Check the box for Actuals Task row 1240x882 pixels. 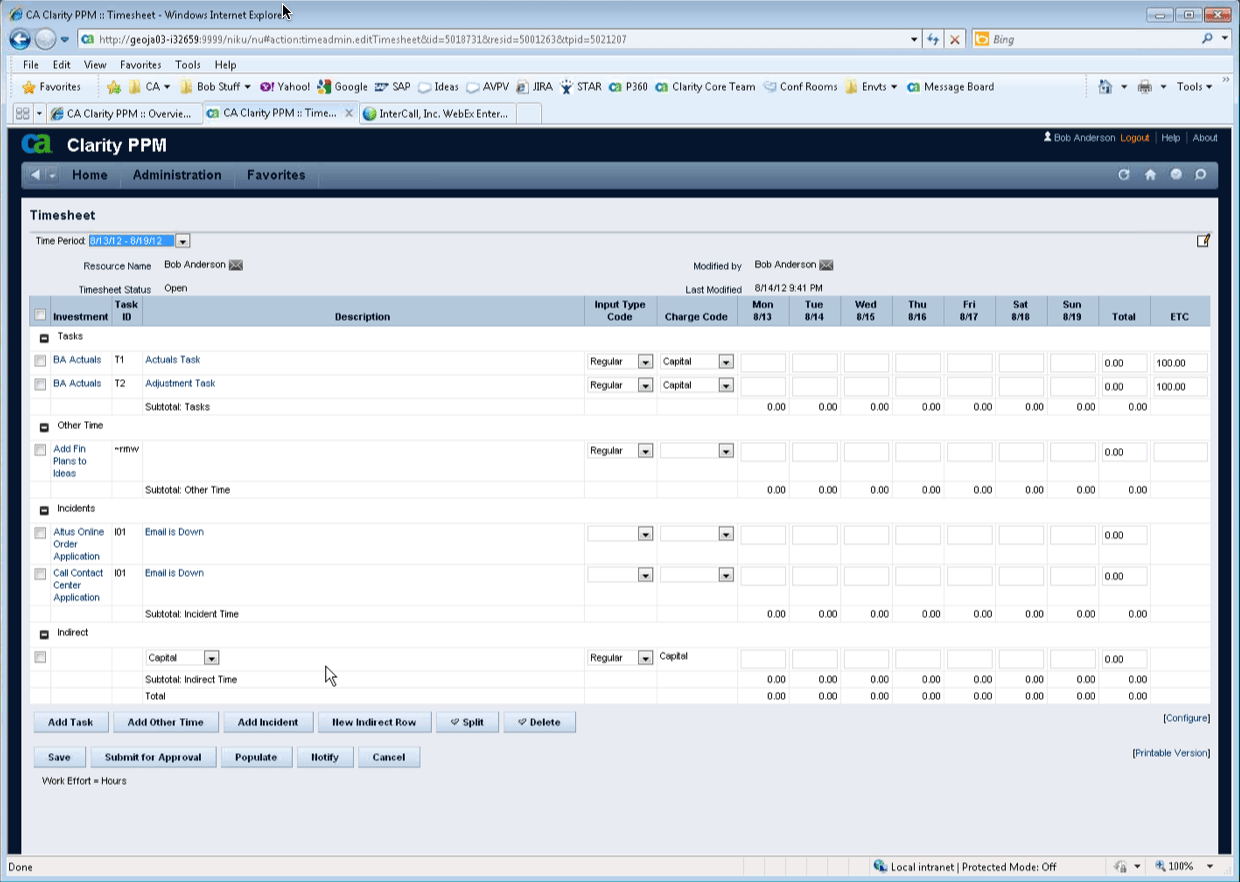pos(40,361)
